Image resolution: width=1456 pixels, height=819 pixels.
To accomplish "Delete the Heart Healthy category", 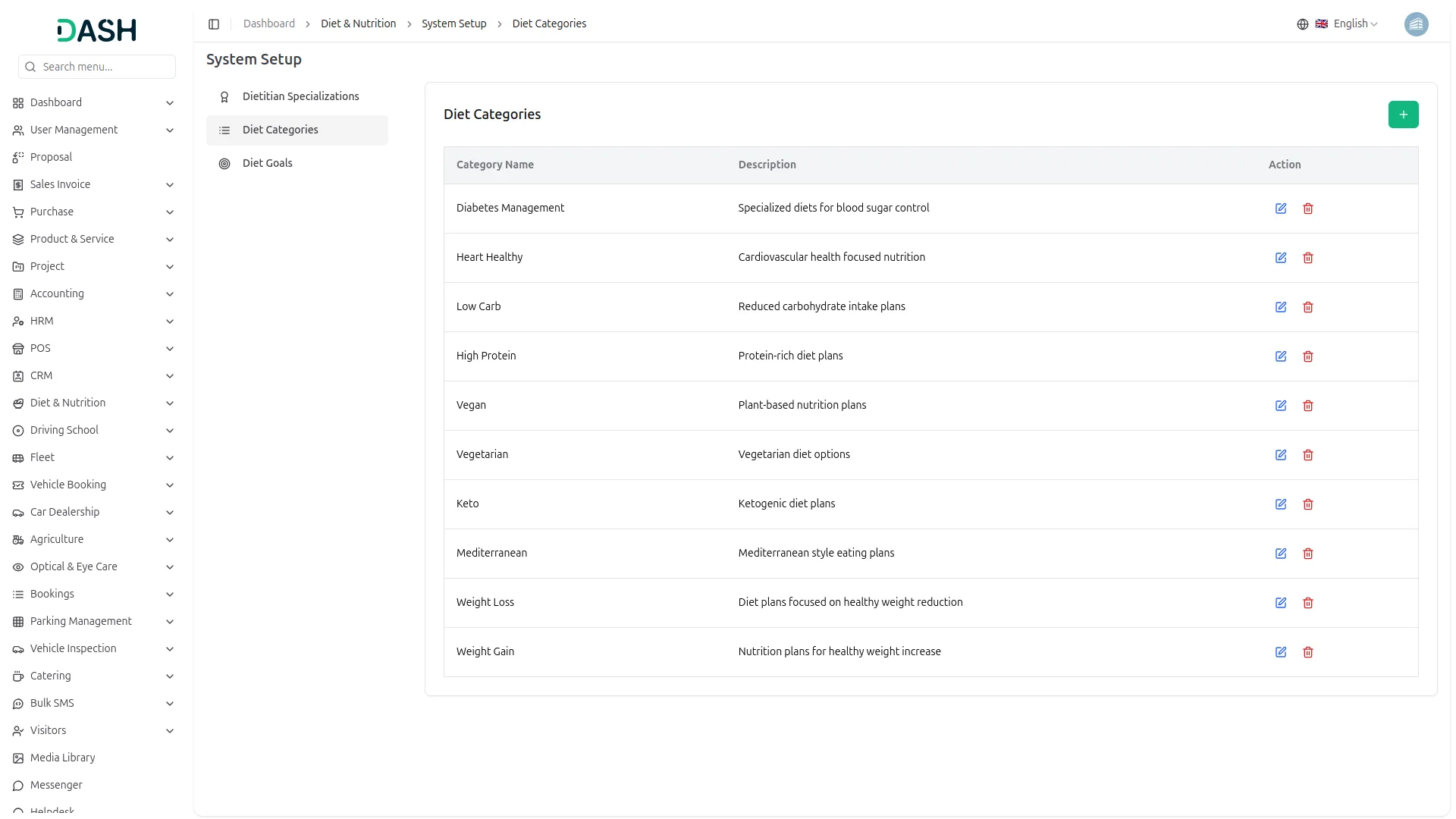I will [x=1308, y=258].
